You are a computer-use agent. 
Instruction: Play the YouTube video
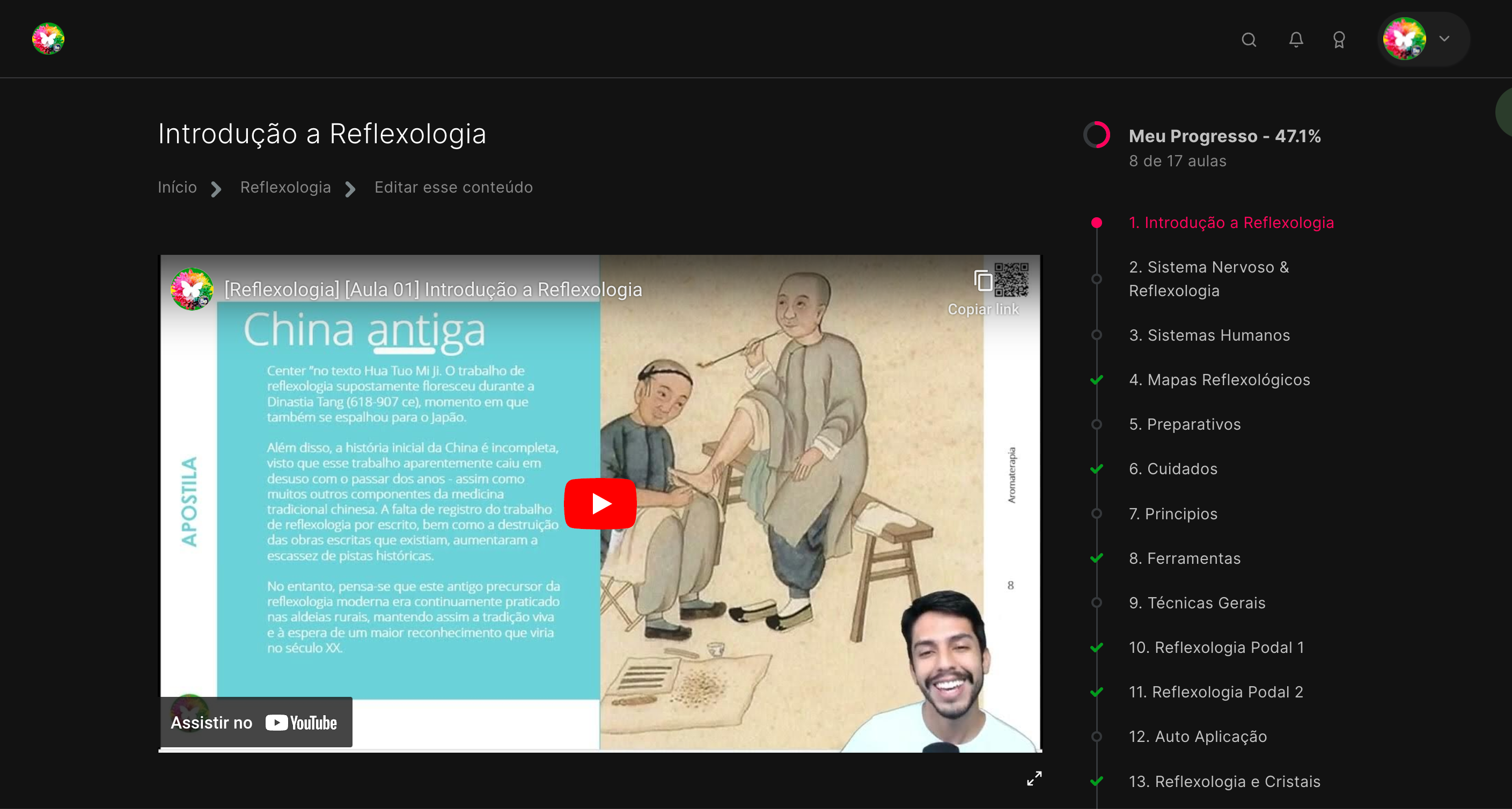click(600, 503)
